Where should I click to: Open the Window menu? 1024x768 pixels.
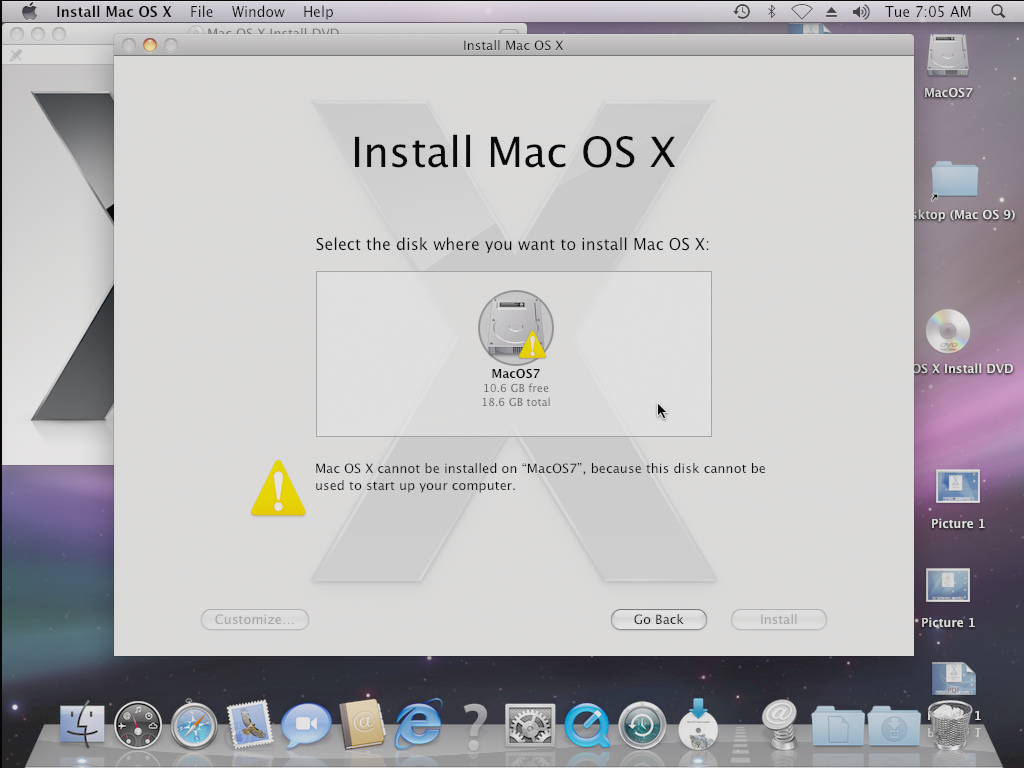[258, 11]
